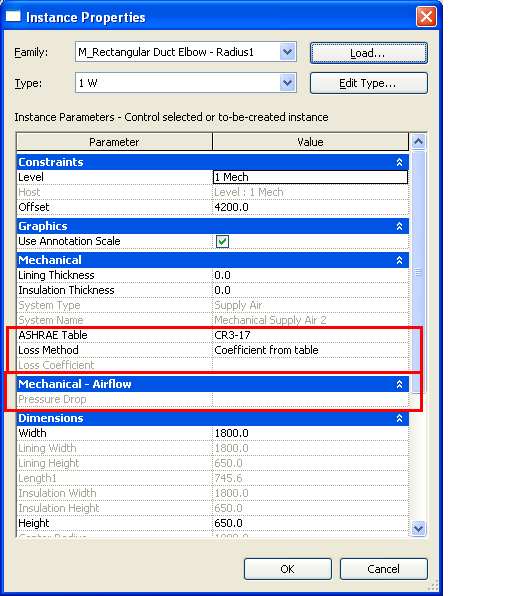Viewport: 513px width, 596px height.
Task: Click the Edit Type... button
Action: pos(369,83)
